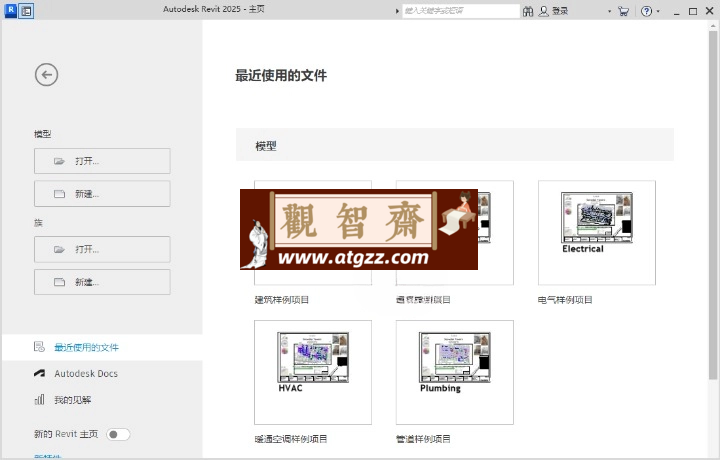The height and width of the screenshot is (460, 720).
Task: Click blank-file icon in 族 新建 button
Action: point(59,282)
